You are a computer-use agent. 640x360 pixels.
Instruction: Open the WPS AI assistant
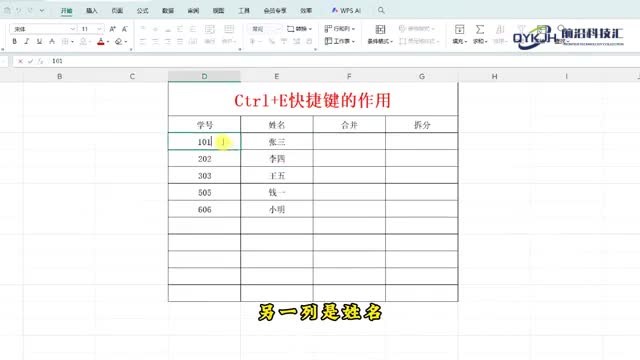pyautogui.click(x=346, y=11)
